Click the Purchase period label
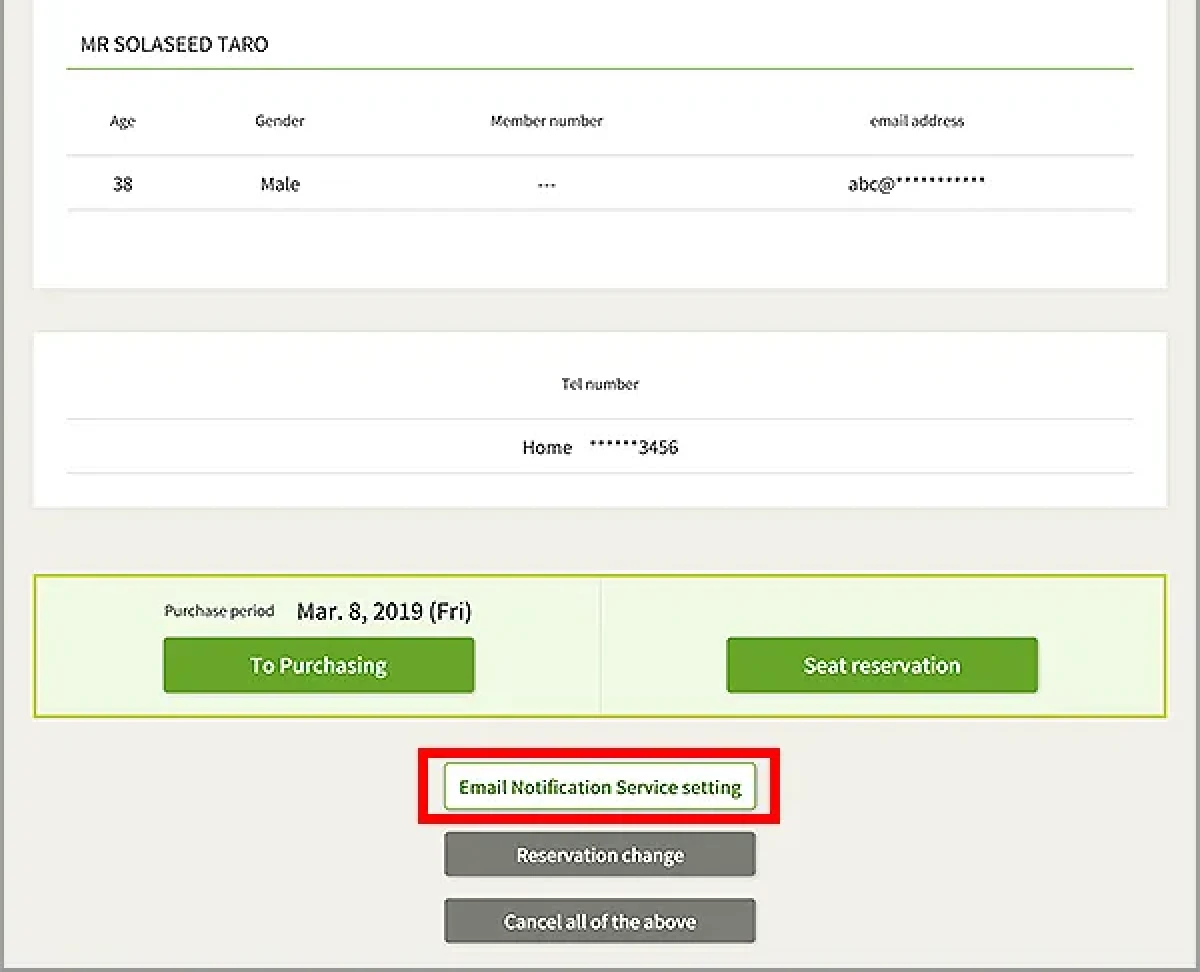Viewport: 1200px width, 972px height. tap(219, 611)
